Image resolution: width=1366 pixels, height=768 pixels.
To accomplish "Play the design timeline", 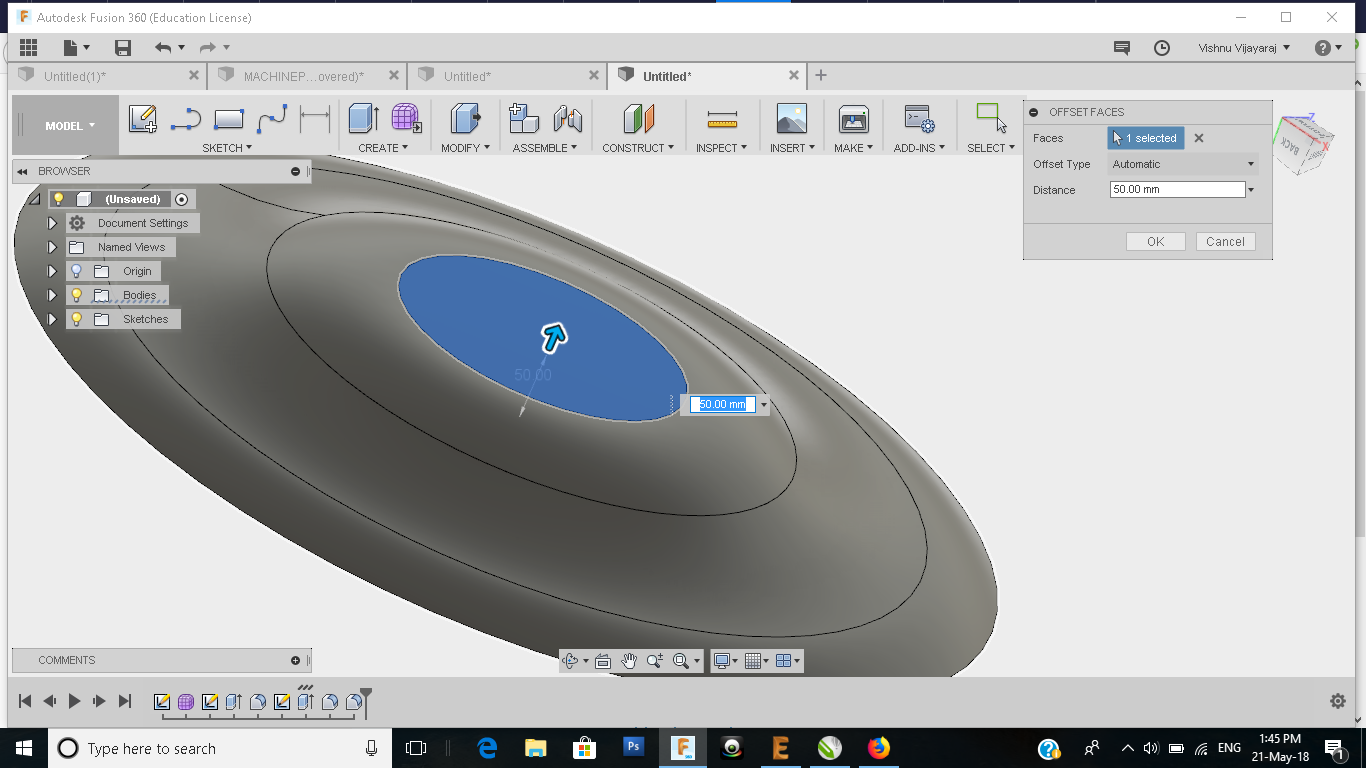I will click(74, 701).
